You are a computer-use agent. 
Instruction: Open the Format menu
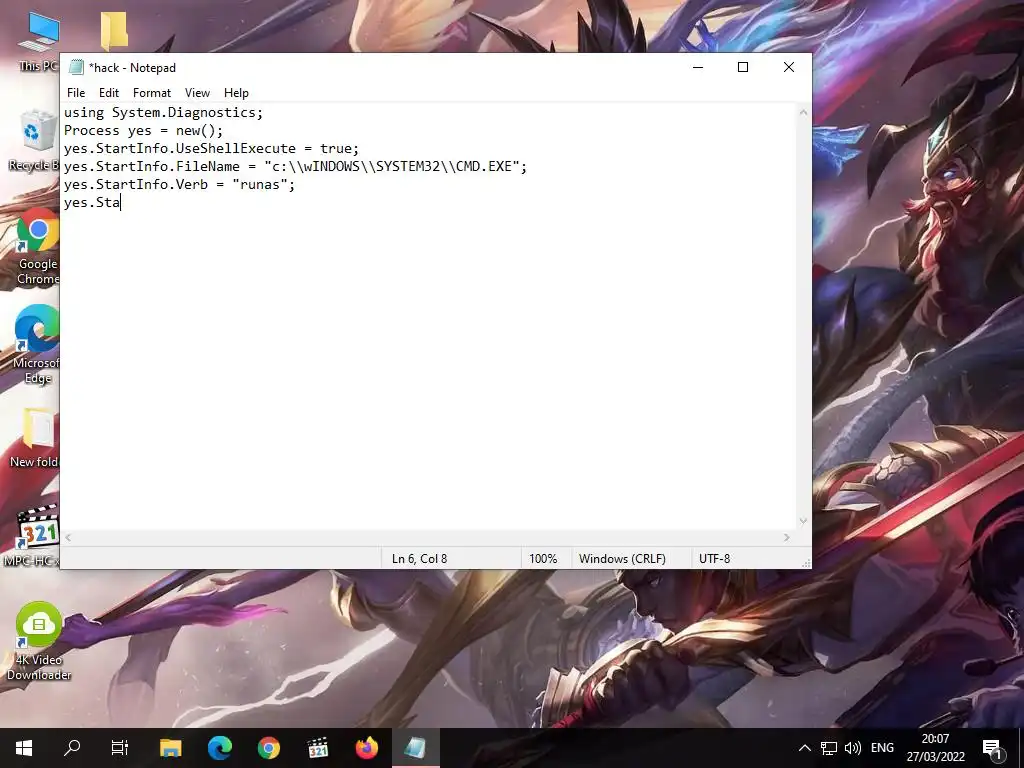[152, 93]
